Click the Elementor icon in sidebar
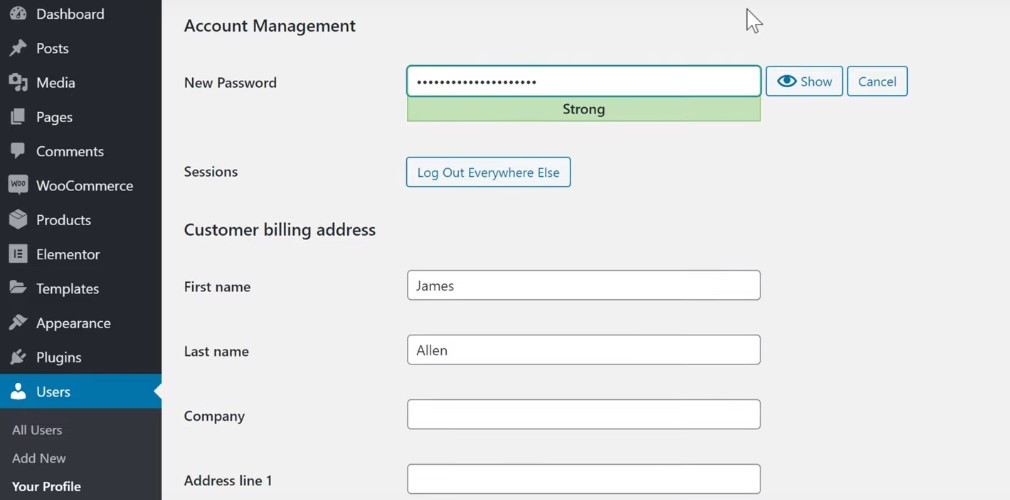Image resolution: width=1010 pixels, height=500 pixels. [18, 254]
